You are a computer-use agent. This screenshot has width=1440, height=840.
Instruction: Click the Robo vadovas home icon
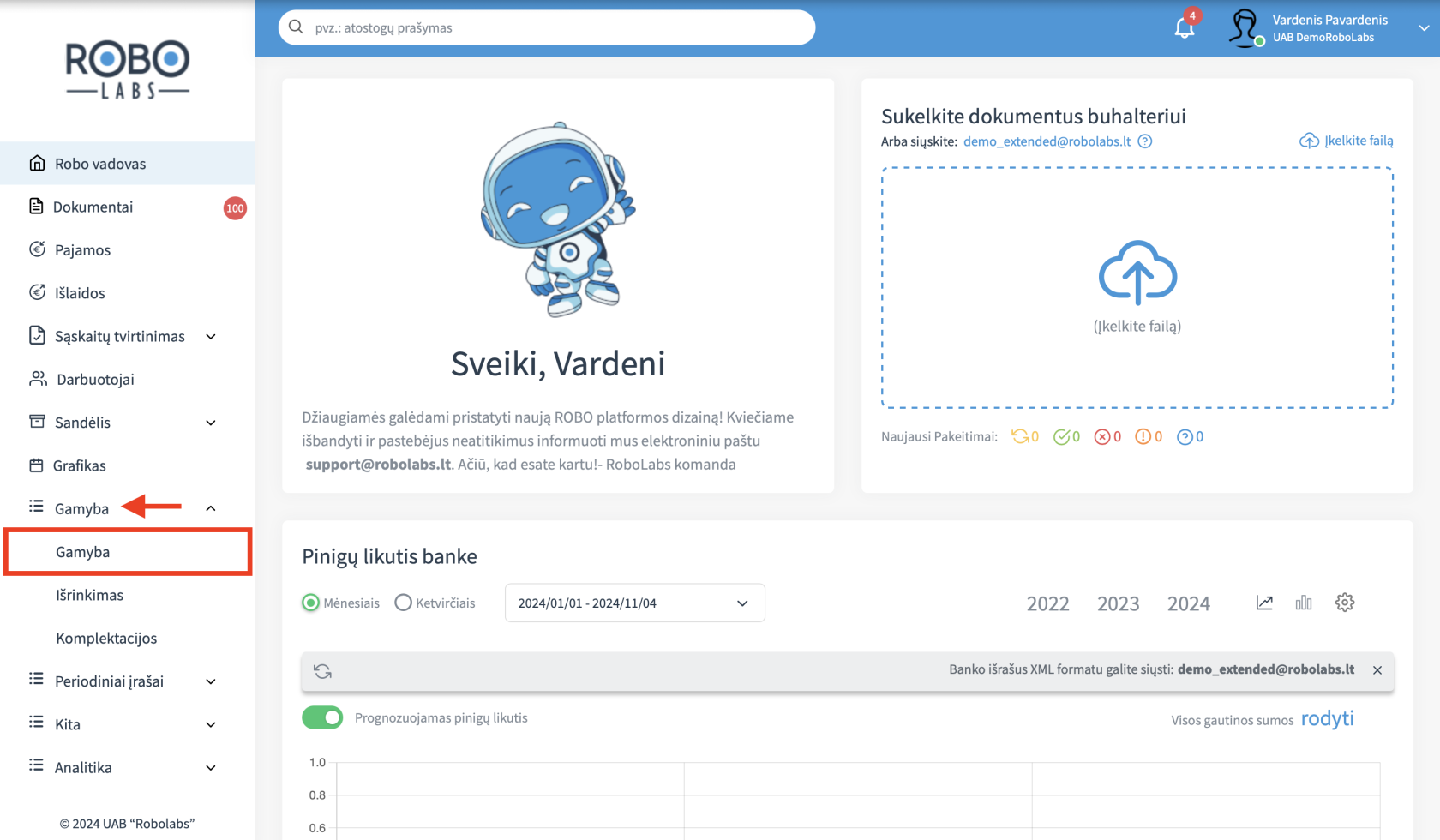pyautogui.click(x=37, y=163)
